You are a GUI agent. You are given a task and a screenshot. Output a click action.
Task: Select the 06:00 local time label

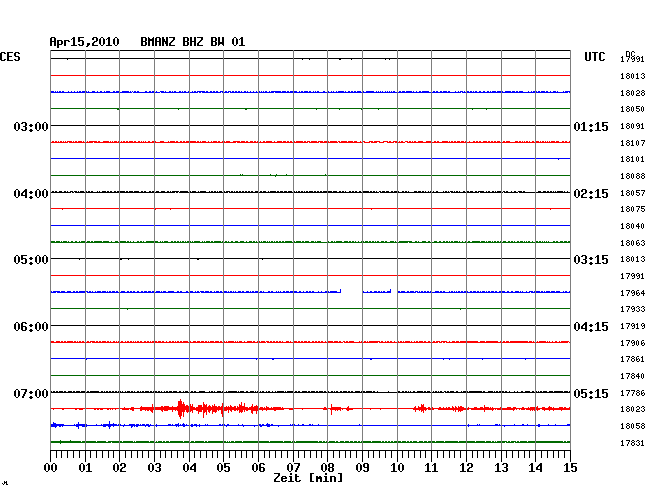pos(31,327)
